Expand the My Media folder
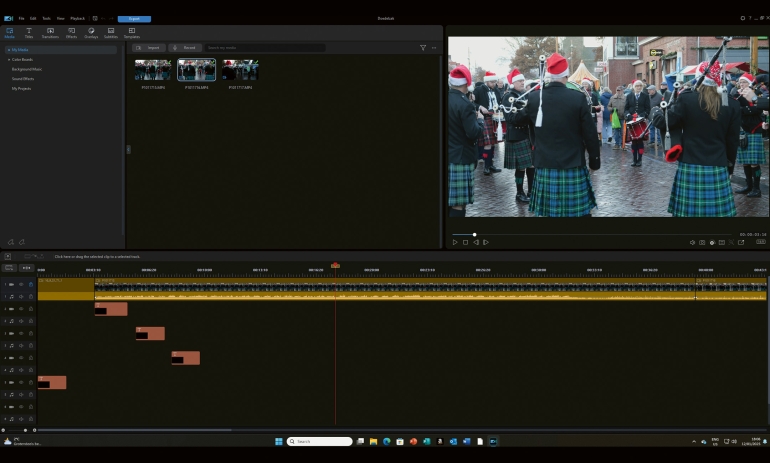The width and height of the screenshot is (770, 463). (x=7, y=49)
